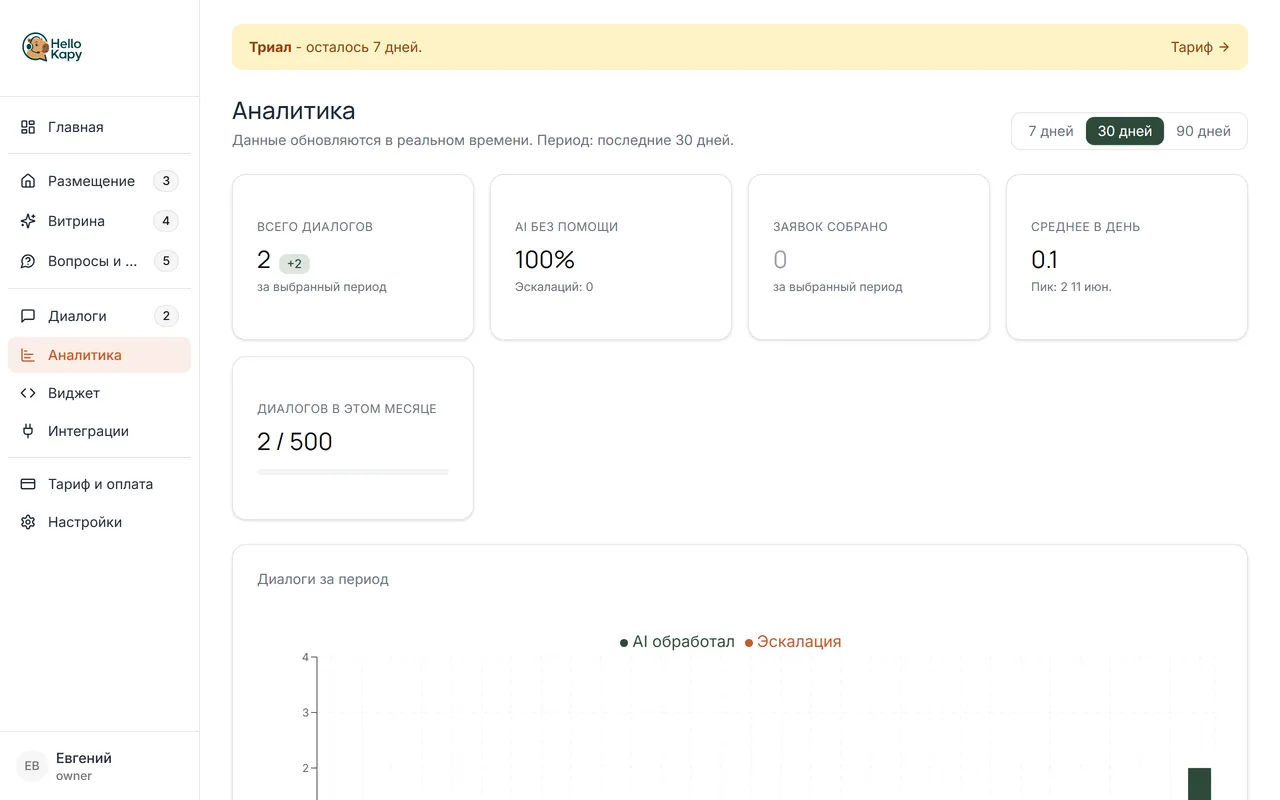Click the y-axis label 4

(306, 657)
